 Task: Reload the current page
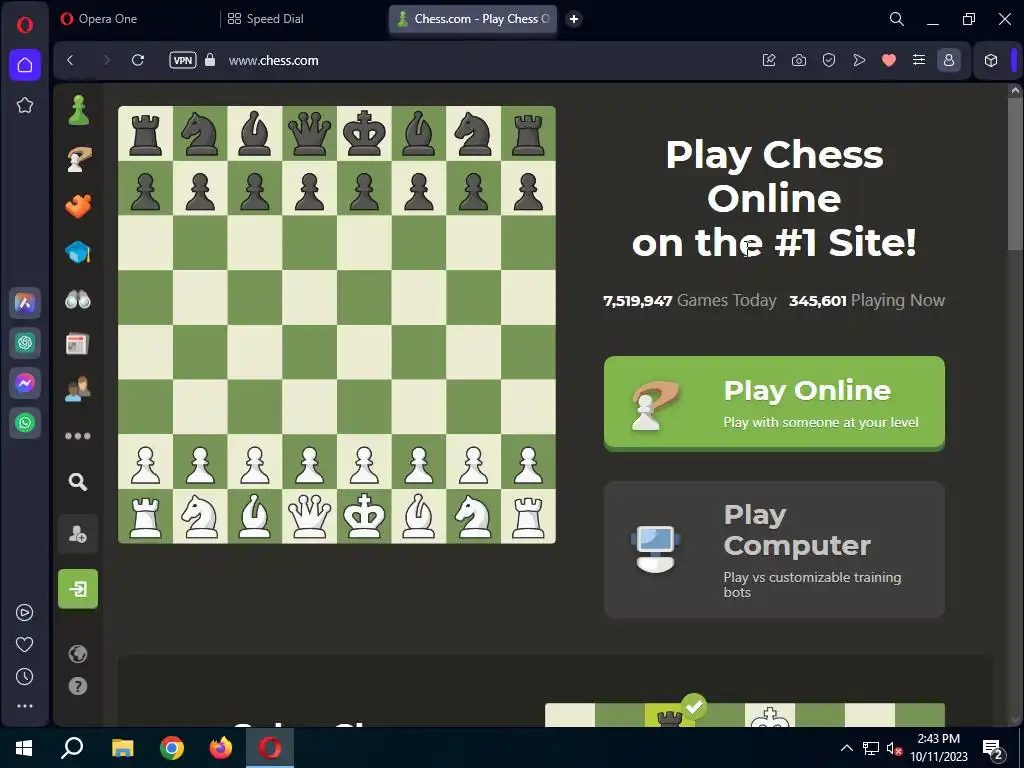[138, 60]
